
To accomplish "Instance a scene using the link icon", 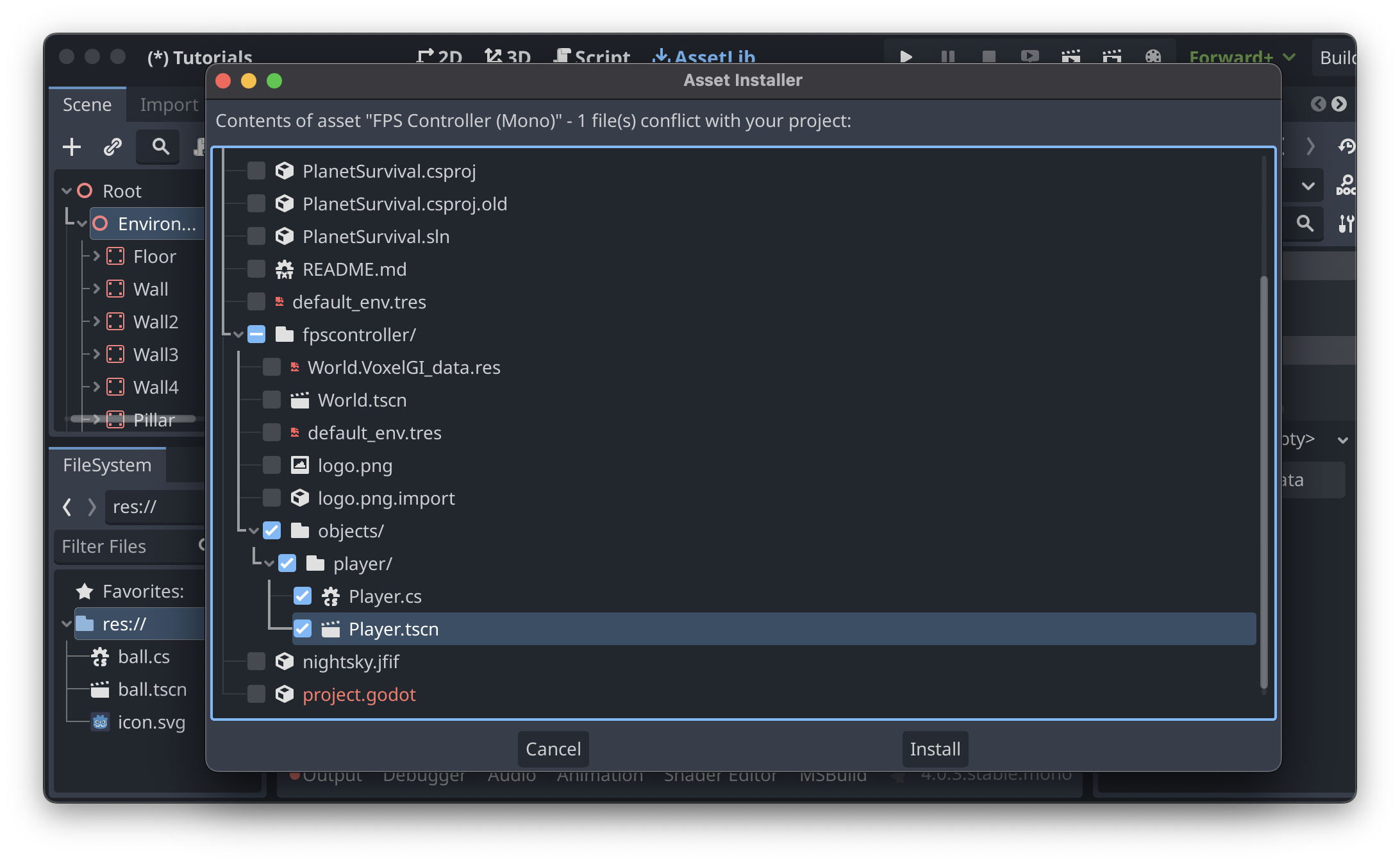I will tap(113, 146).
